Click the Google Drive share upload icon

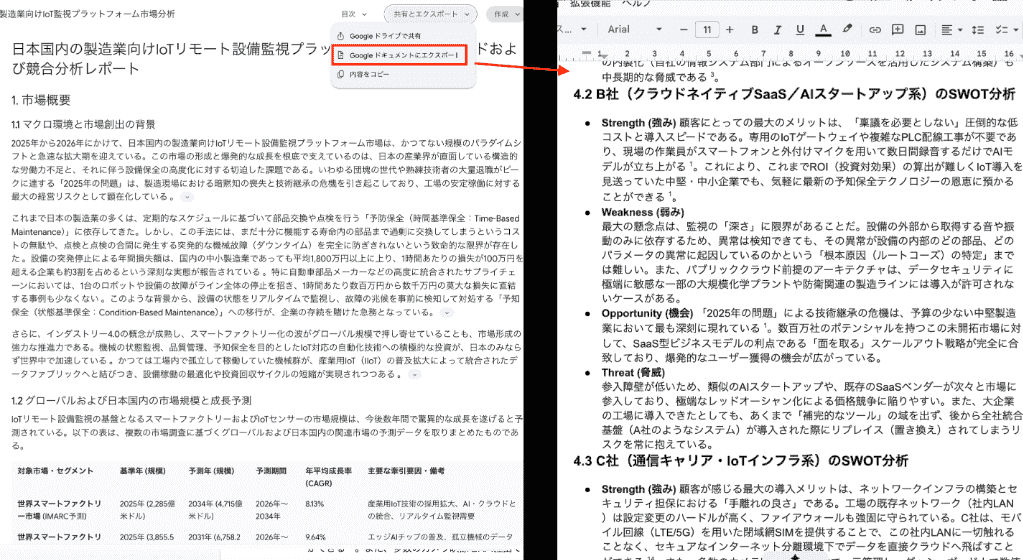[341, 36]
